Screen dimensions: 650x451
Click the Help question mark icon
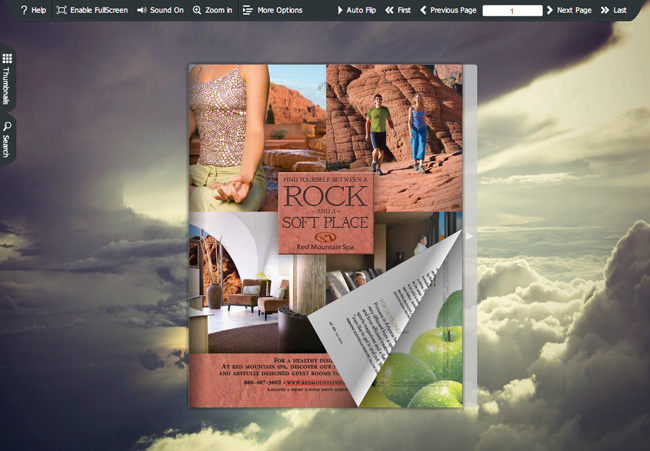click(x=24, y=10)
